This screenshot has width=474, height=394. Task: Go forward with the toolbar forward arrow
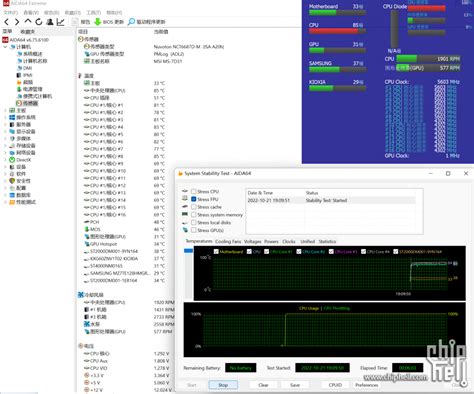click(x=17, y=22)
